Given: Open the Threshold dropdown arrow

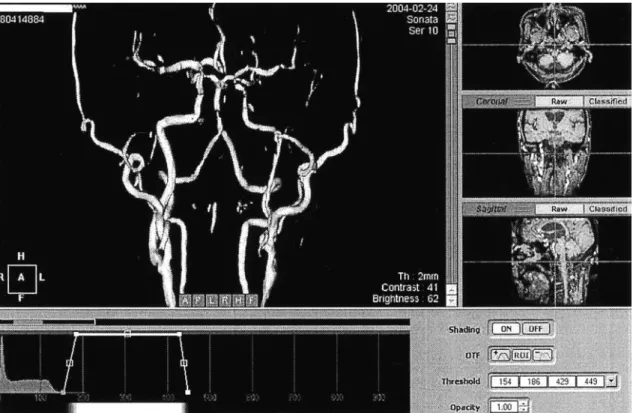Looking at the screenshot, I should pos(611,381).
